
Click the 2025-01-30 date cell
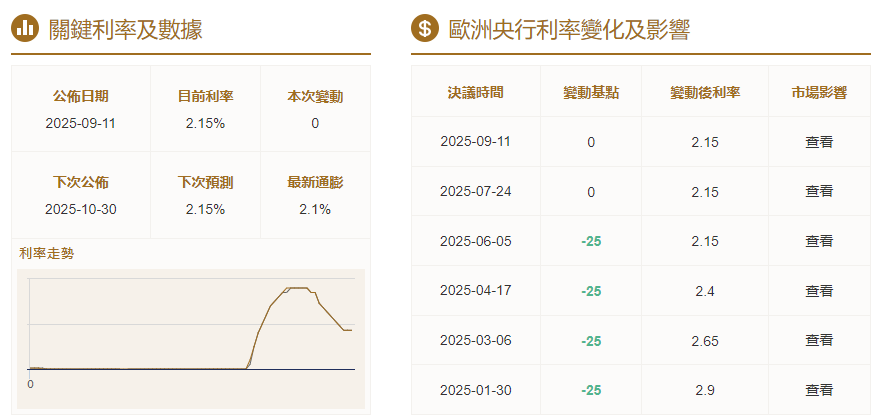475,390
